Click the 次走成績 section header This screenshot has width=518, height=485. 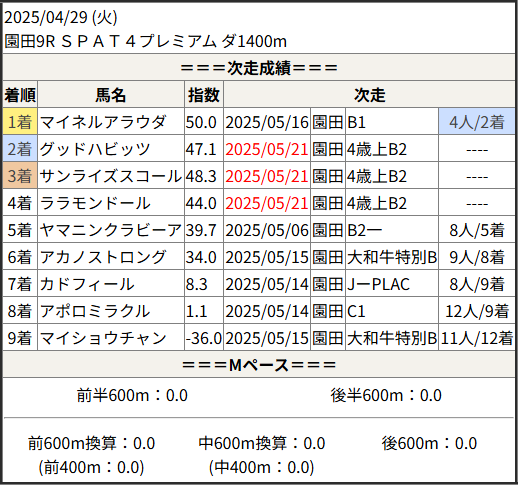pos(259,67)
